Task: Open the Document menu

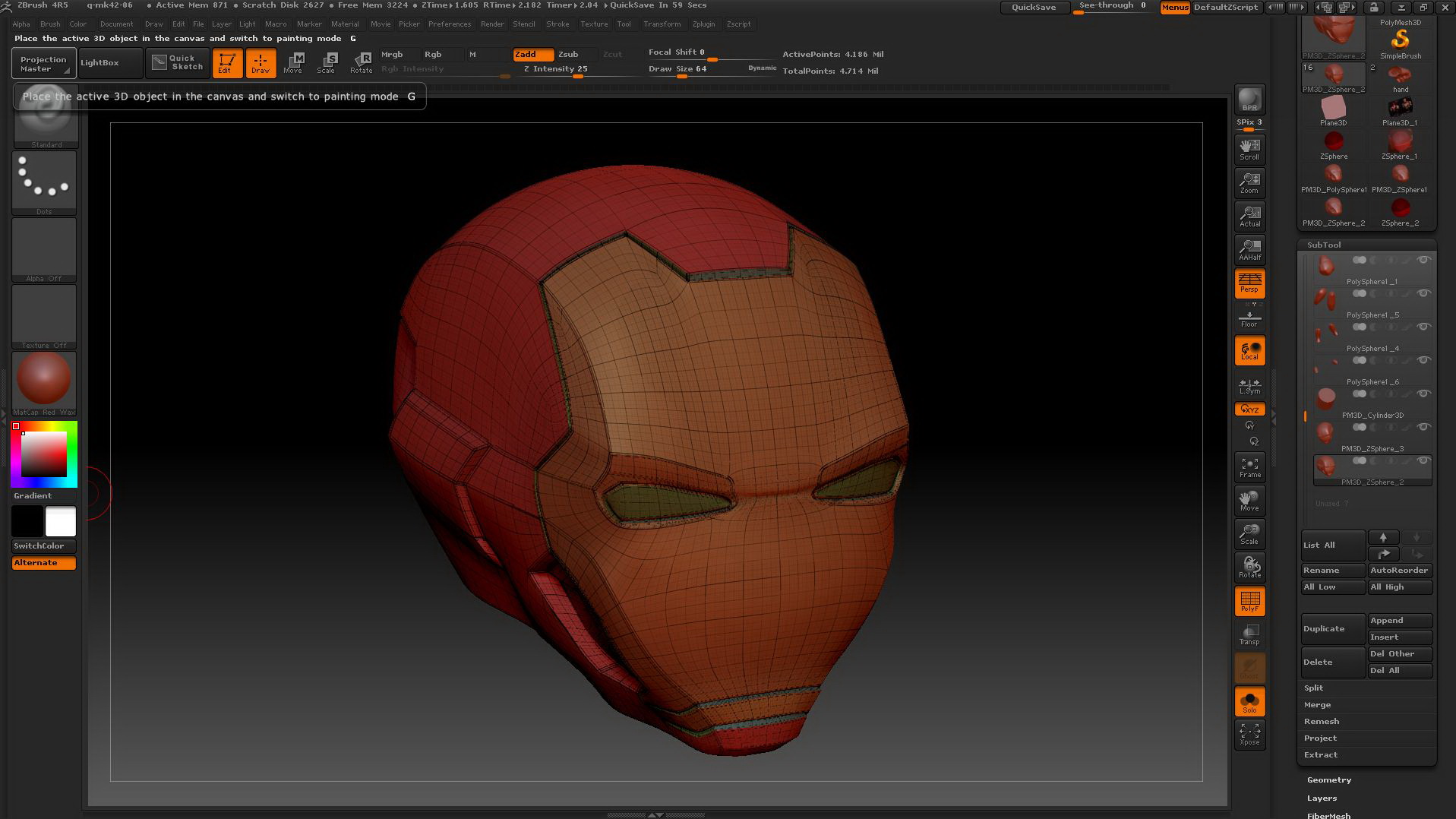Action: coord(116,24)
